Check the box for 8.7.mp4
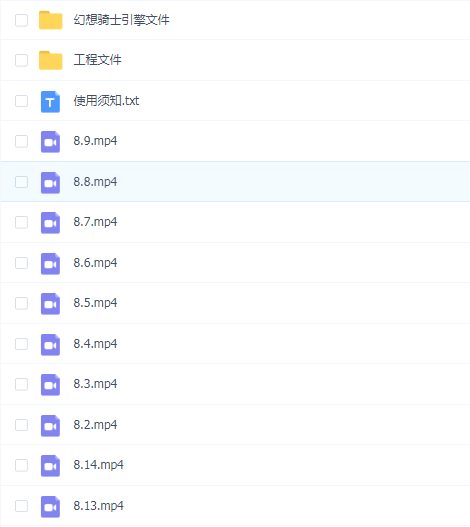 click(22, 222)
